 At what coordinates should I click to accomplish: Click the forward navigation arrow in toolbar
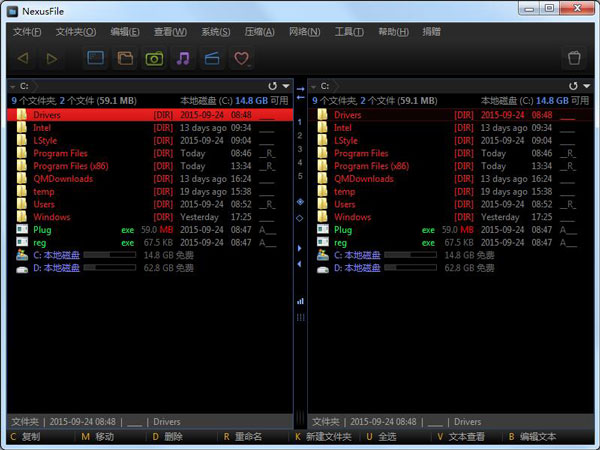pos(52,59)
